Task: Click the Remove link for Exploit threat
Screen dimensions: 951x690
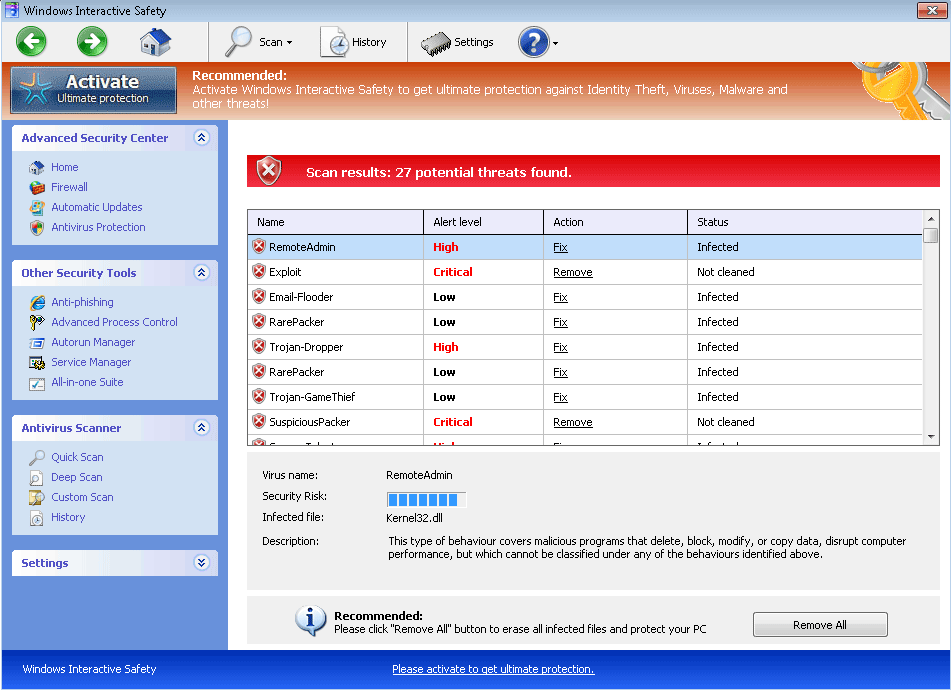Action: 572,272
